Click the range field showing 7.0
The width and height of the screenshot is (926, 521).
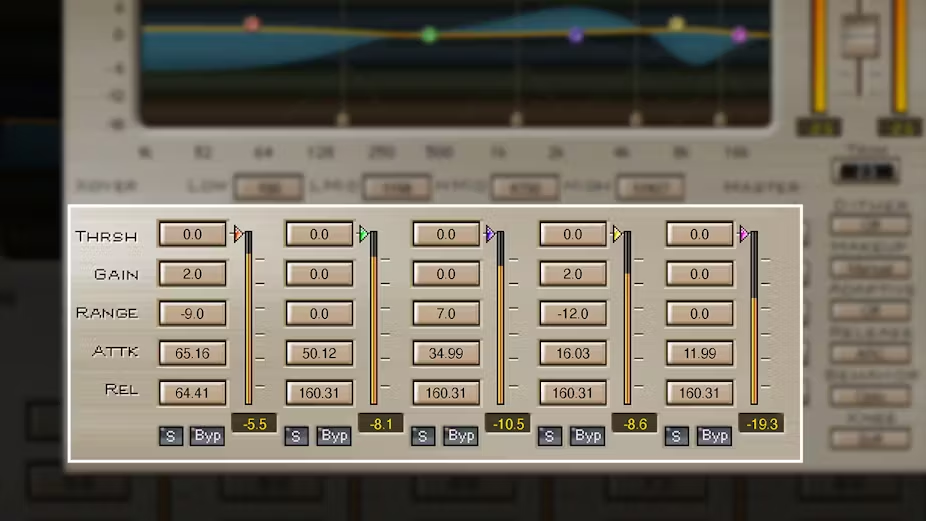446,314
